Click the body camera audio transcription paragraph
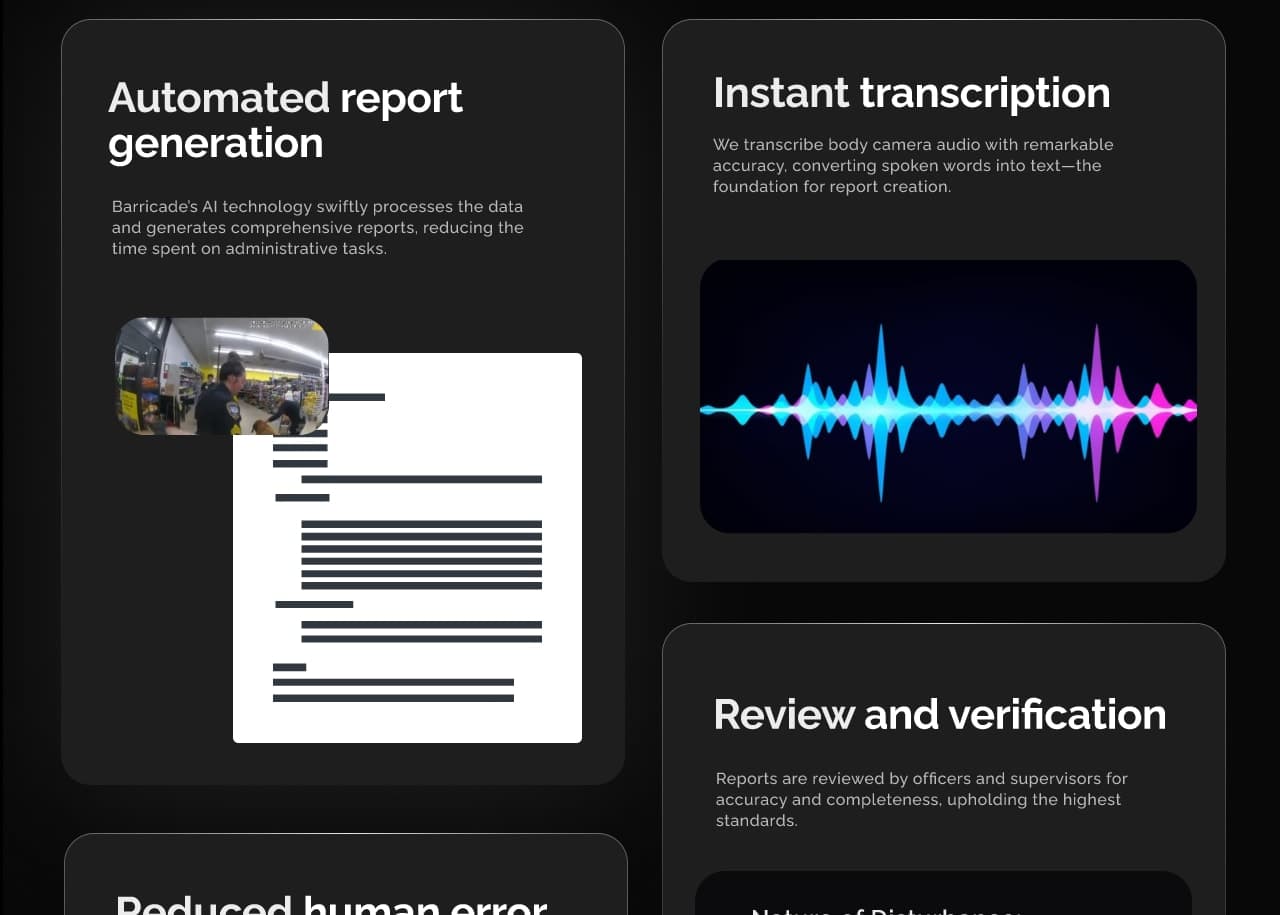 point(912,166)
